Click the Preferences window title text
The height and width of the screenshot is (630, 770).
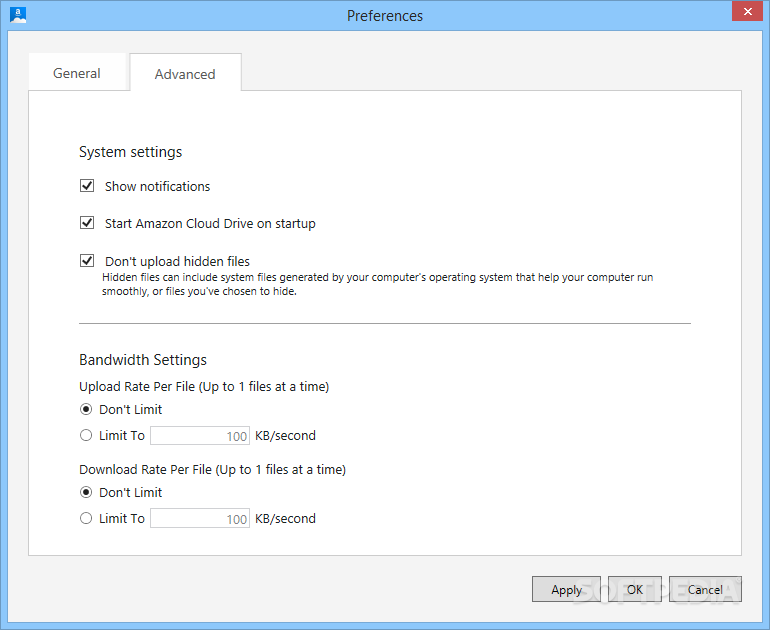pos(385,16)
